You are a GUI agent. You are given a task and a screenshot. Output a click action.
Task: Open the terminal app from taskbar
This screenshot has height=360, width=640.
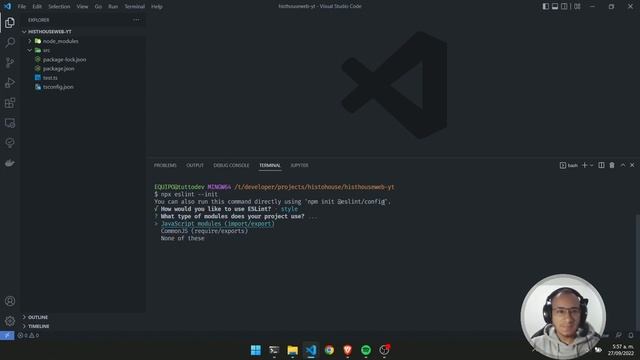pyautogui.click(x=274, y=350)
